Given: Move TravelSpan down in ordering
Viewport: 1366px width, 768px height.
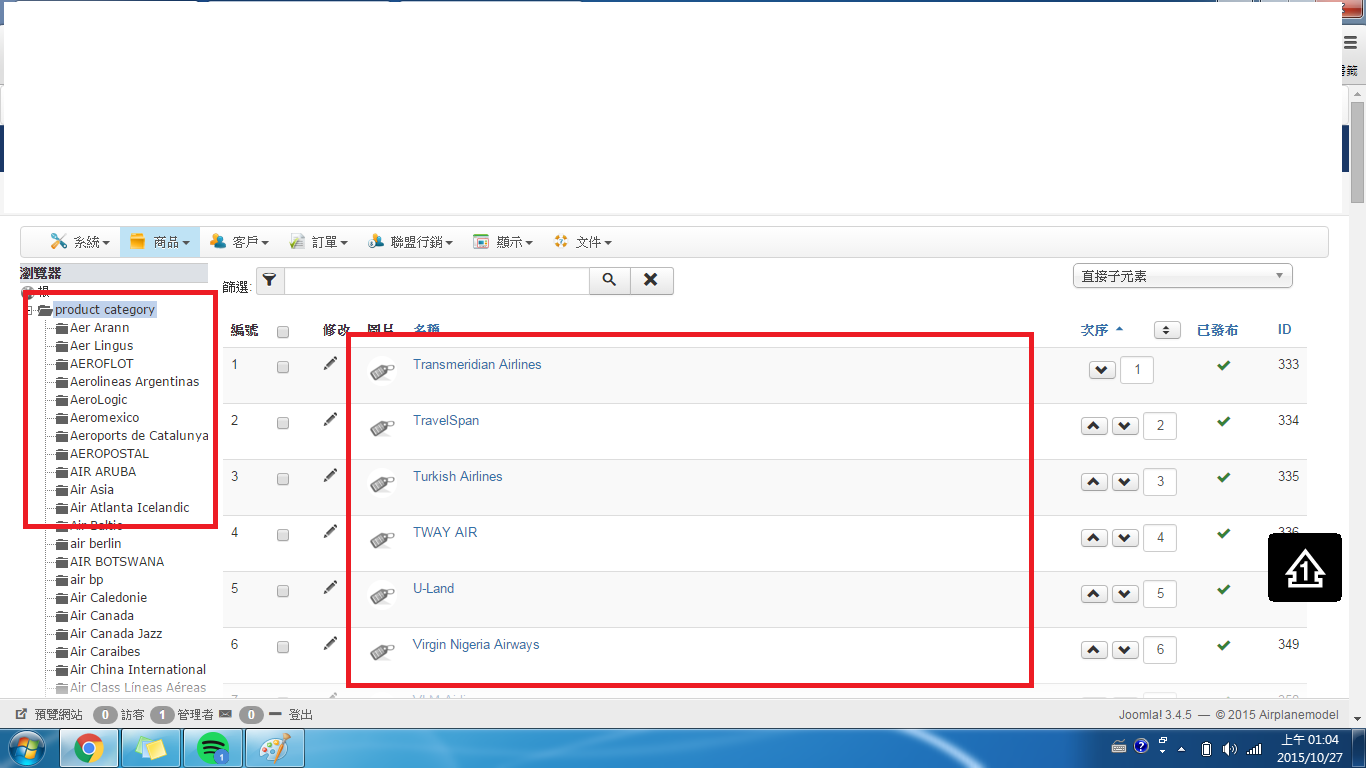Looking at the screenshot, I should [1126, 426].
